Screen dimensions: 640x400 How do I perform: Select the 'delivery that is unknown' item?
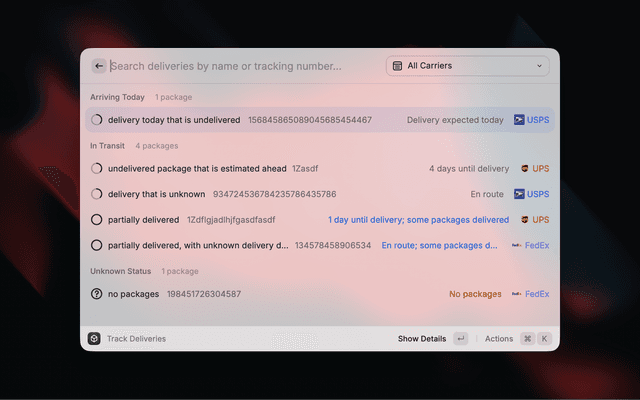[157, 194]
